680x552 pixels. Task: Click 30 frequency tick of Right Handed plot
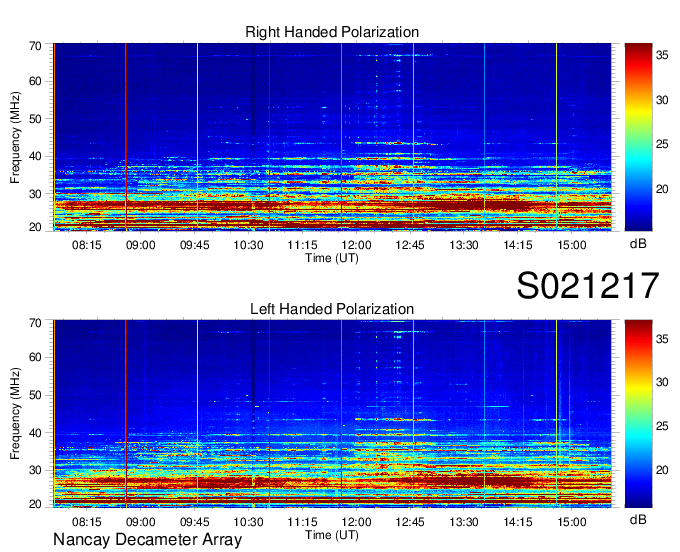[x=36, y=194]
